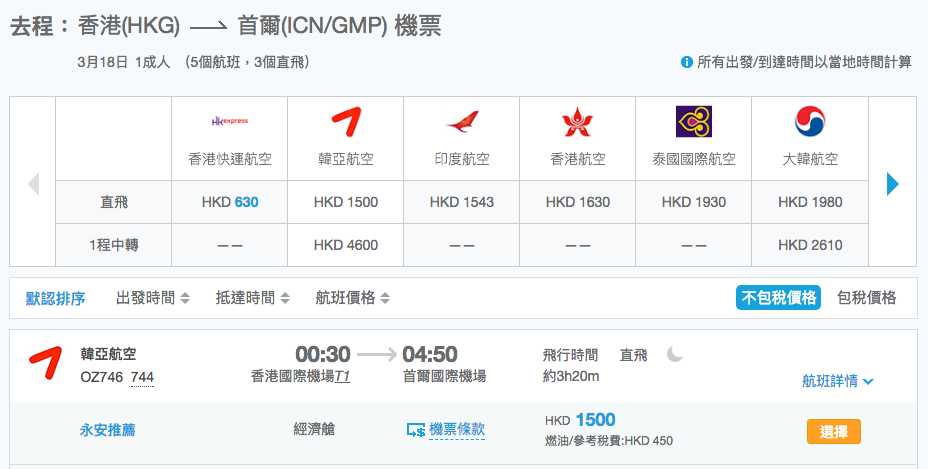
Task: Select HKD 1980 Korean Air direct fare
Action: point(810,202)
